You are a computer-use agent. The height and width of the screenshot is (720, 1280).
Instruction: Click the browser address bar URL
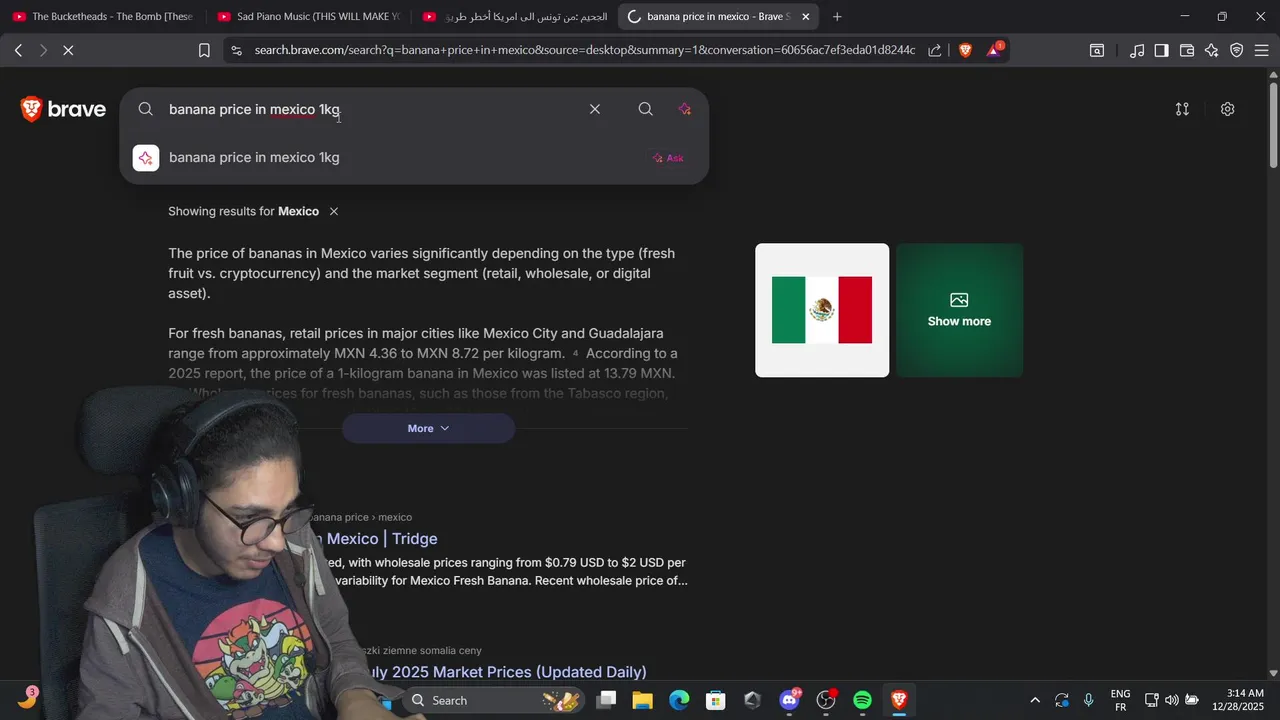[x=584, y=50]
